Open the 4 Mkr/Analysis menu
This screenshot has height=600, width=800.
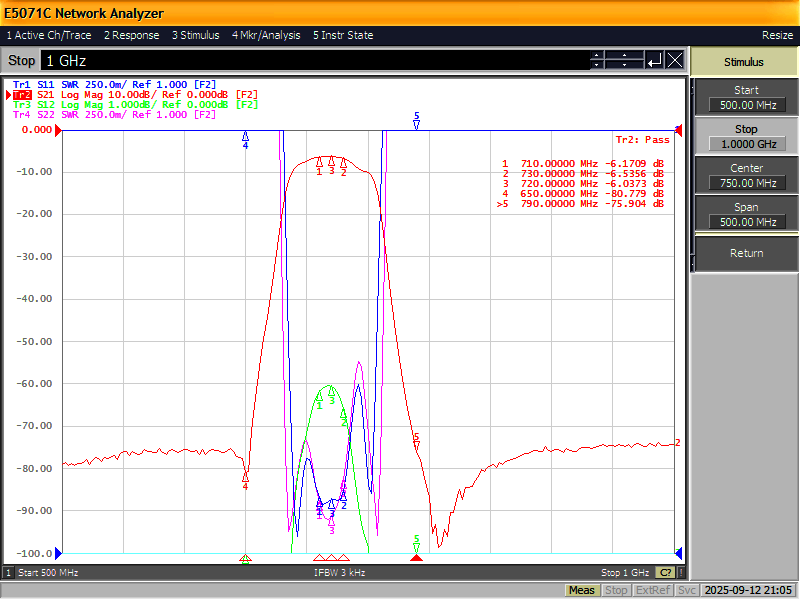pos(266,35)
